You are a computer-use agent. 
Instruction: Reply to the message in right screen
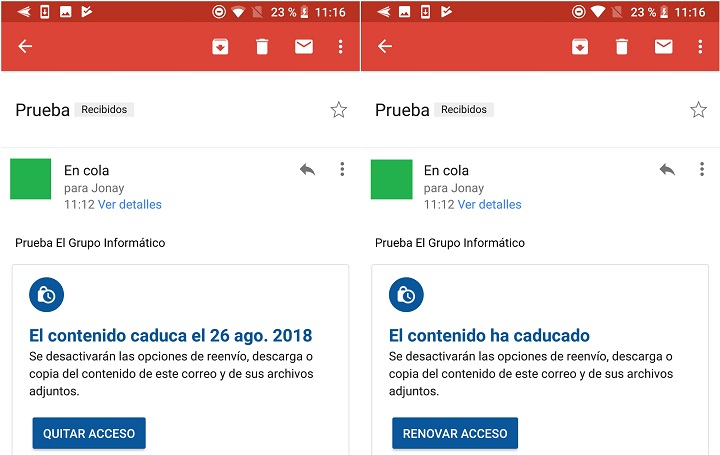pos(667,169)
